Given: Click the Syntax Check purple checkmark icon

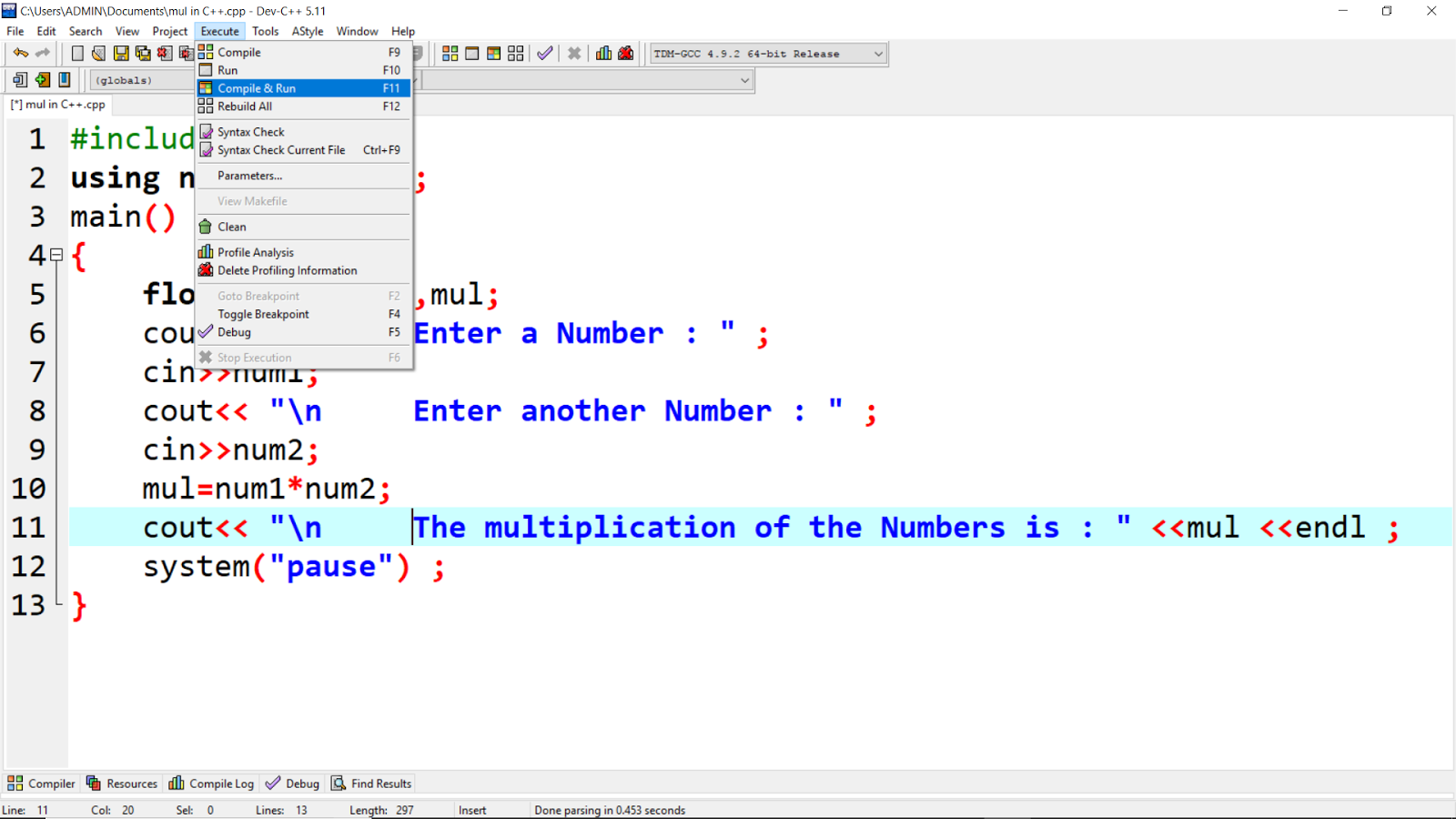Looking at the screenshot, I should (x=544, y=53).
